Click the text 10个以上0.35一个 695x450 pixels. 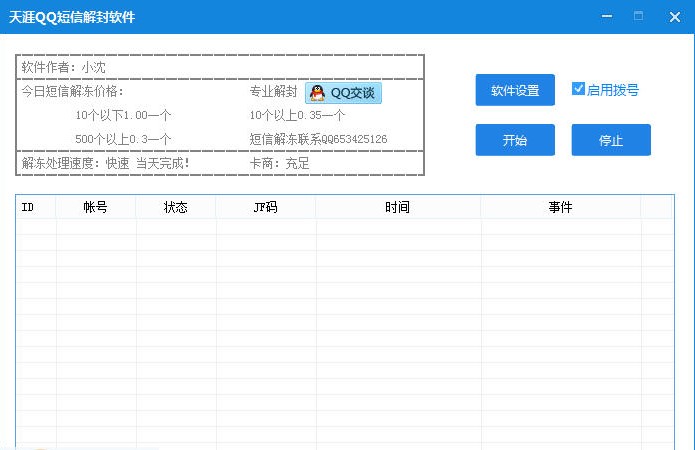[297, 115]
